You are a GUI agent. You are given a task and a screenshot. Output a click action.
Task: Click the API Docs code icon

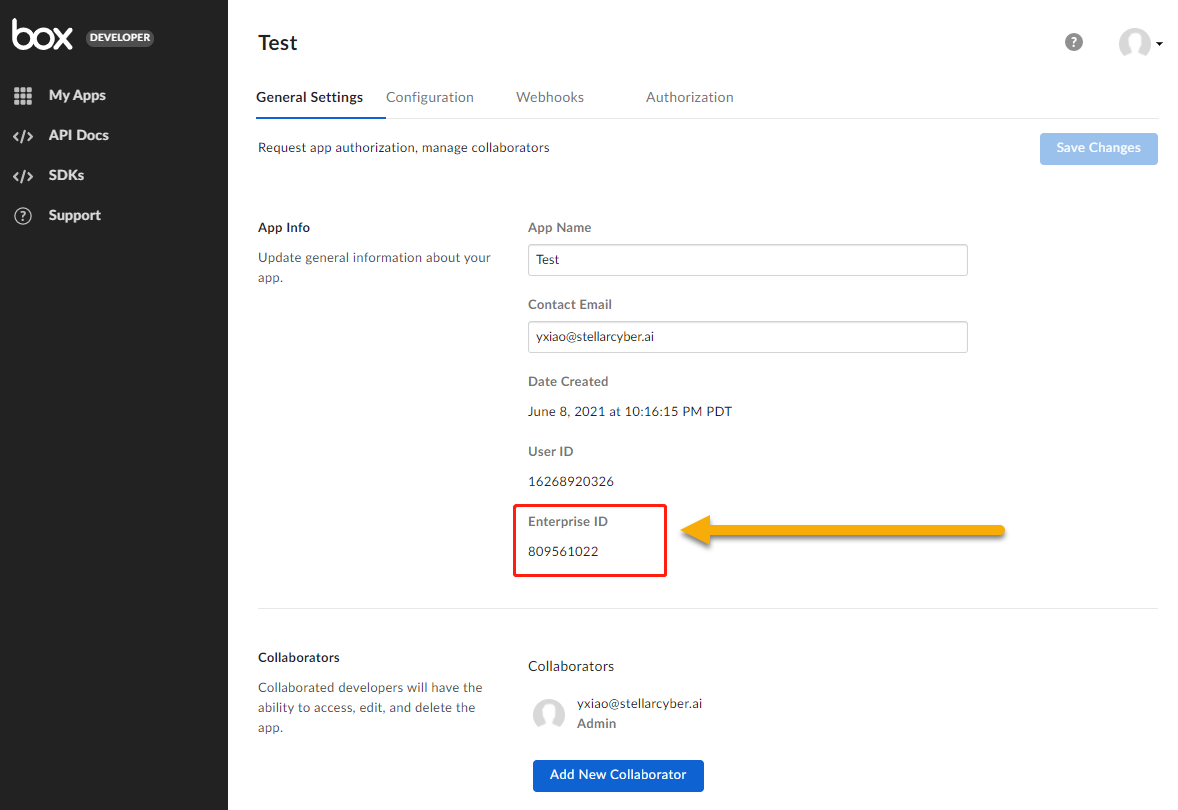pyautogui.click(x=23, y=136)
